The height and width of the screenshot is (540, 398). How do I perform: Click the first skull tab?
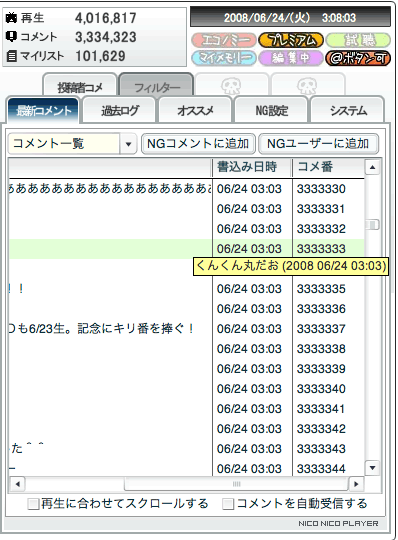click(231, 85)
